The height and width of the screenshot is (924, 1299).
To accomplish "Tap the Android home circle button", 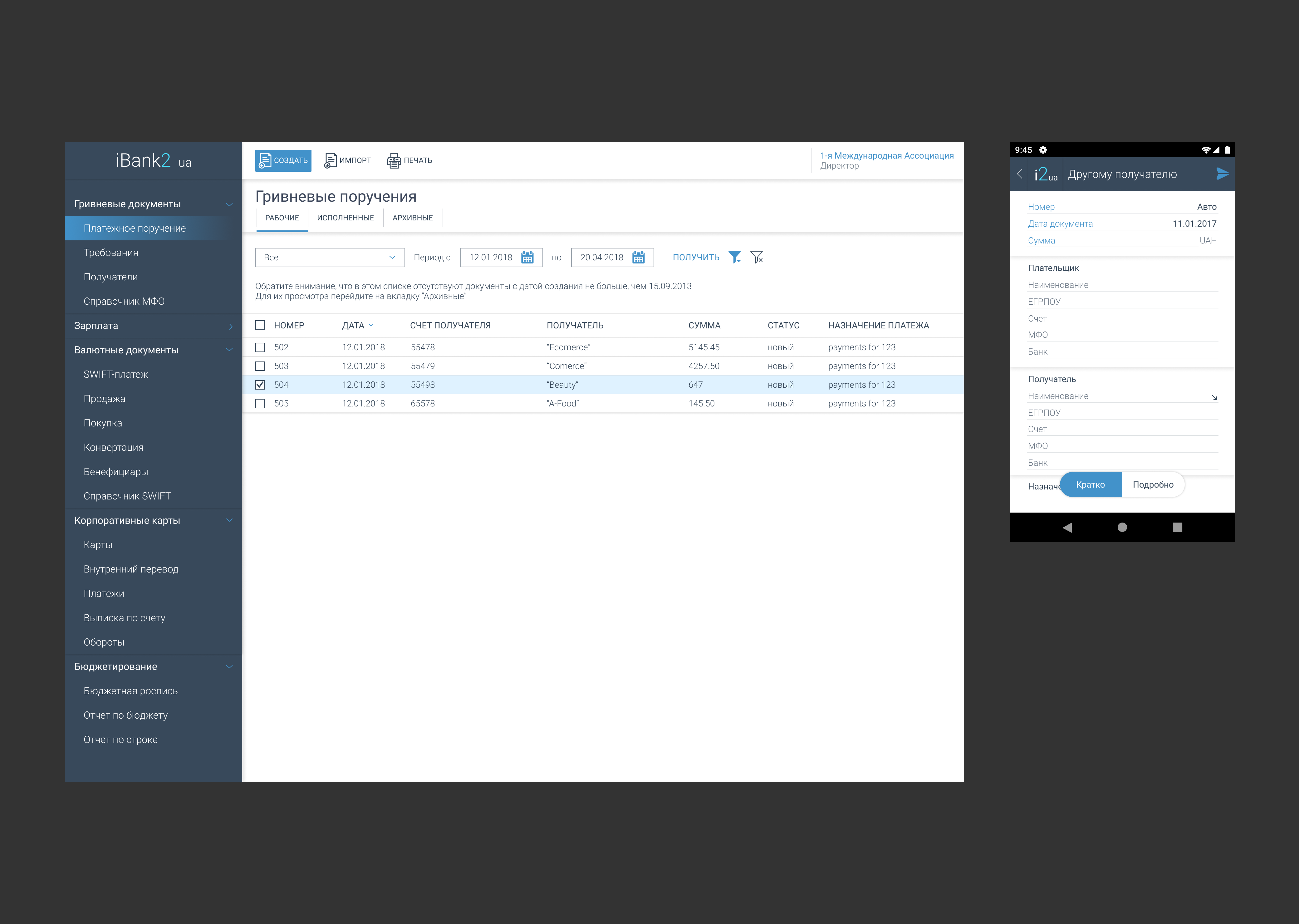I will (x=1121, y=528).
